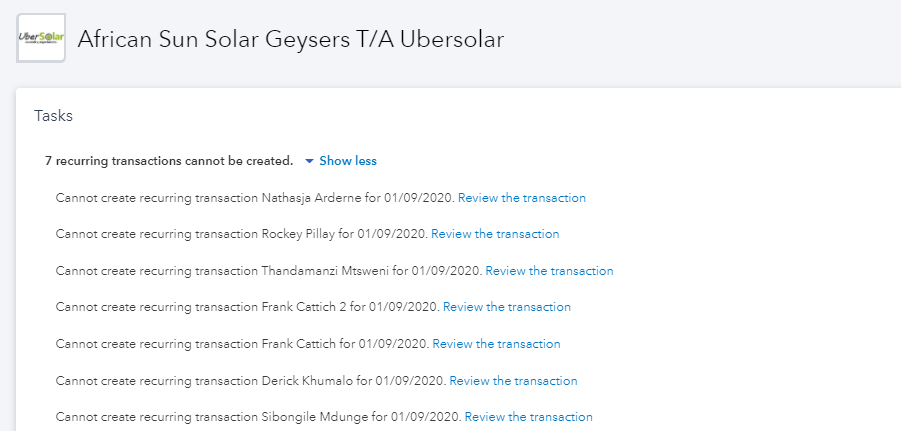
Task: Click the UberSolar company logo
Action: 41,38
